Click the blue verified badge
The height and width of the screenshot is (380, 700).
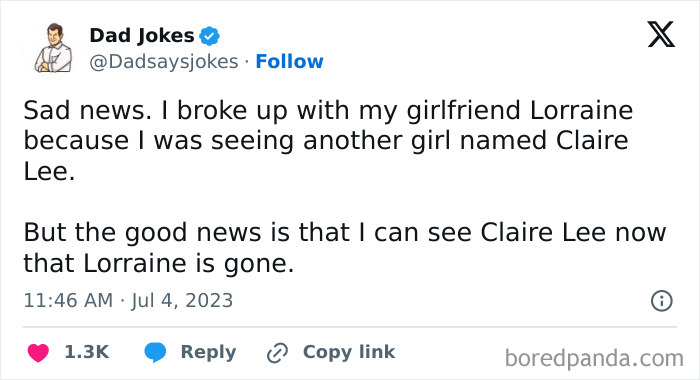pyautogui.click(x=209, y=36)
